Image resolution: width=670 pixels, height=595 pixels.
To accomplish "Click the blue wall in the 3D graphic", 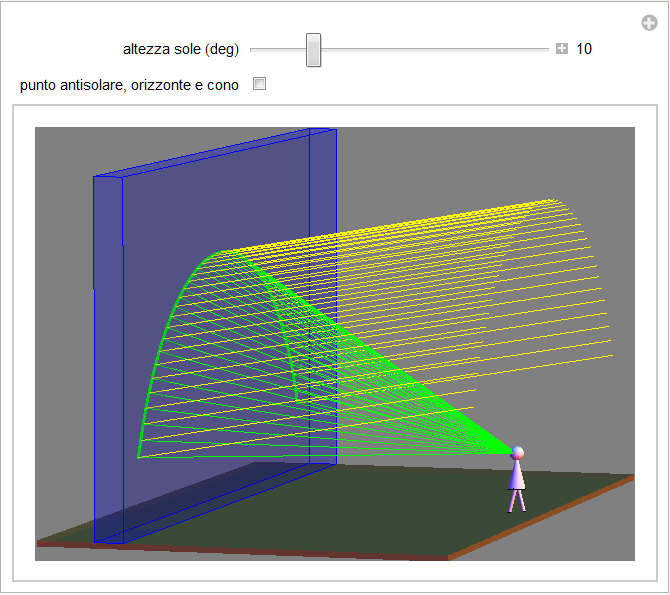I will click(215, 336).
